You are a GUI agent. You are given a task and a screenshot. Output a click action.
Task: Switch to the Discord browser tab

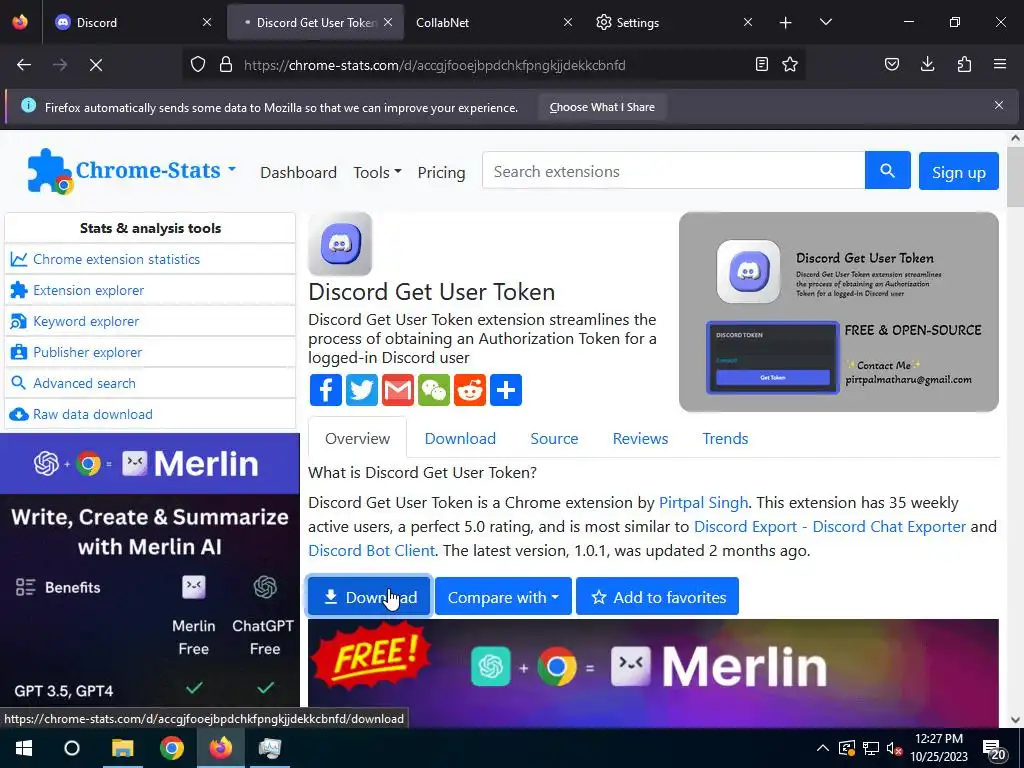click(134, 23)
